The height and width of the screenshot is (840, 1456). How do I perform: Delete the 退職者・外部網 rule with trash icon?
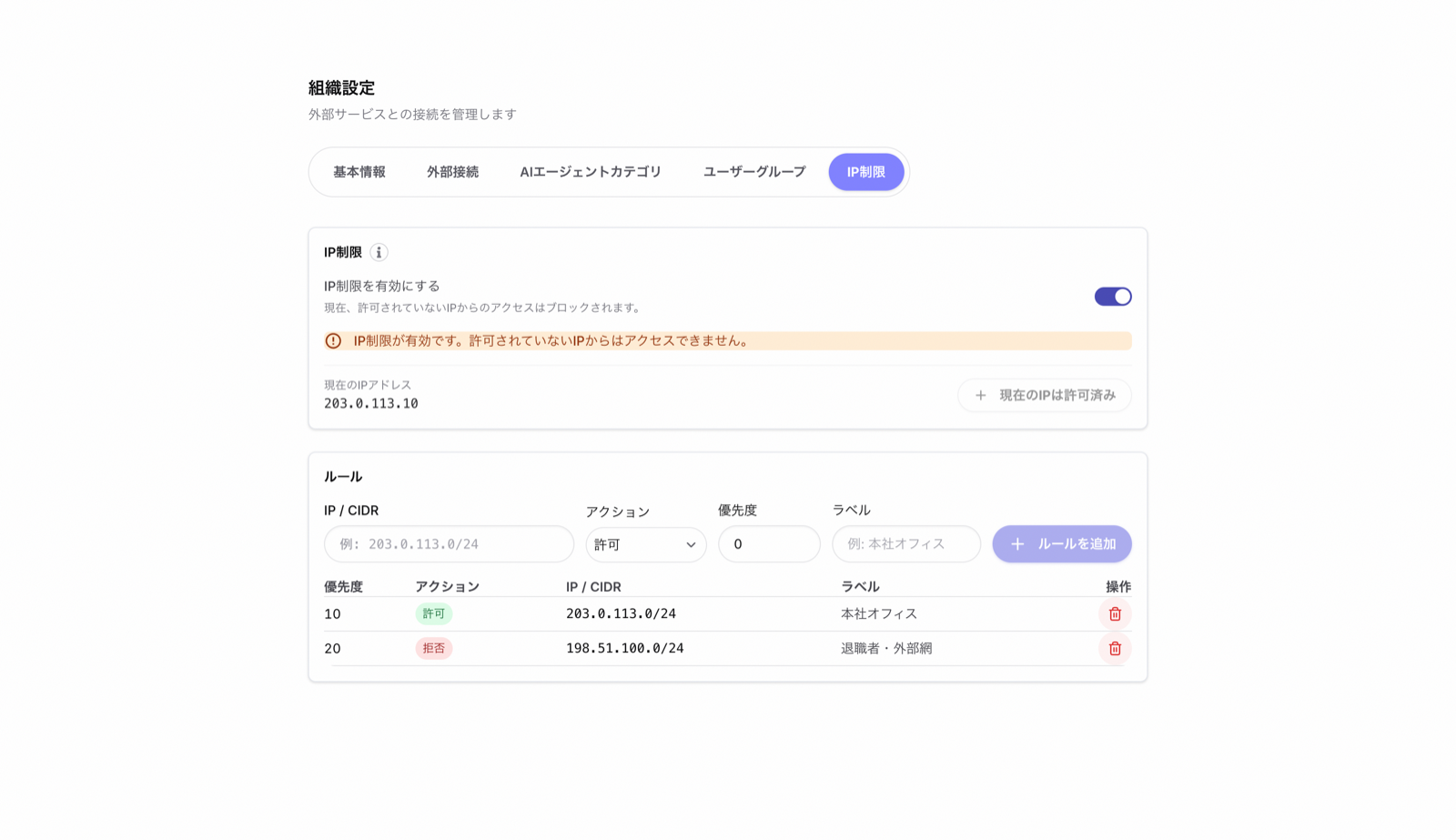point(1115,648)
